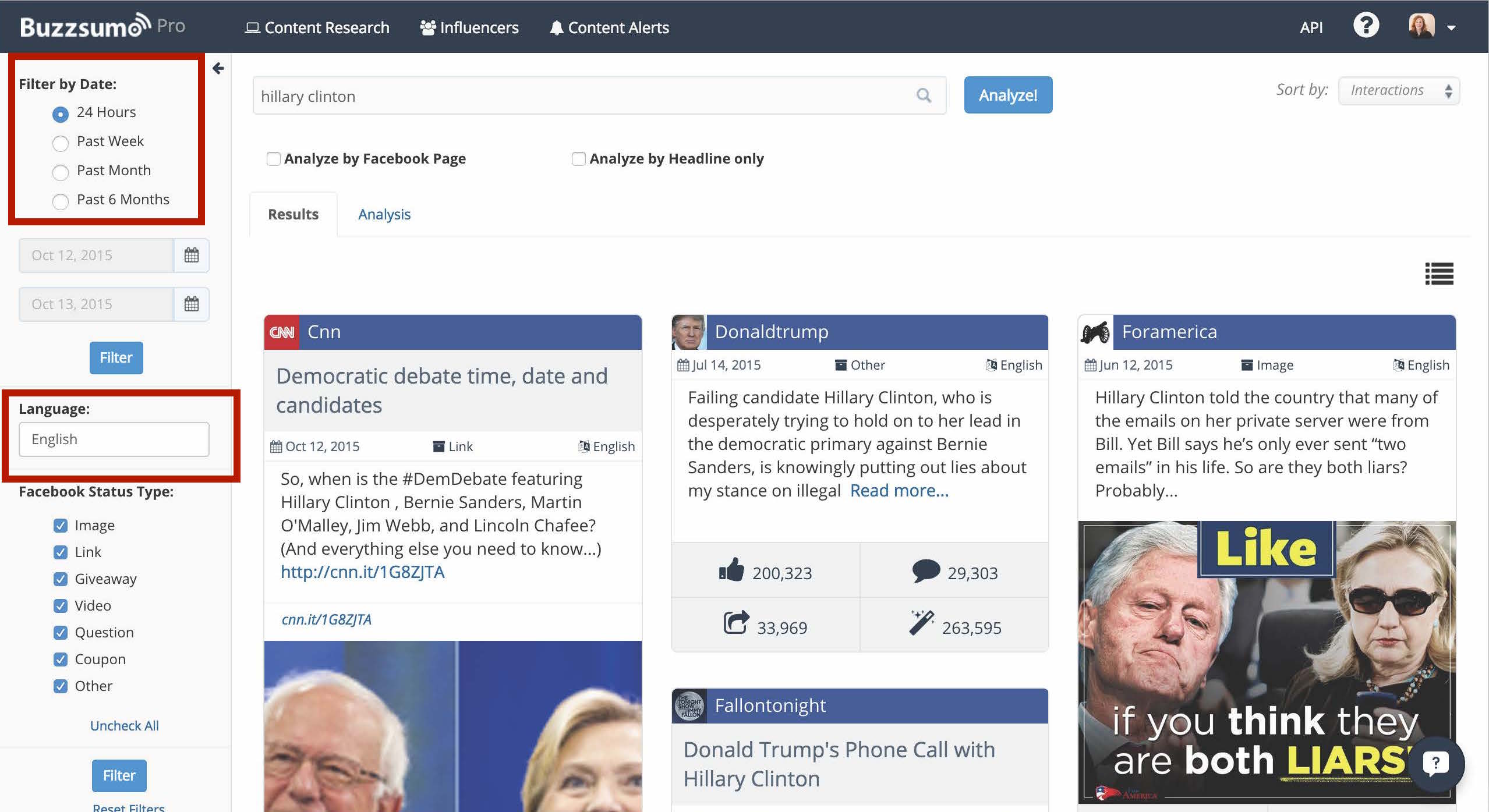Open Content Research menu
The width and height of the screenshot is (1489, 812).
317,27
